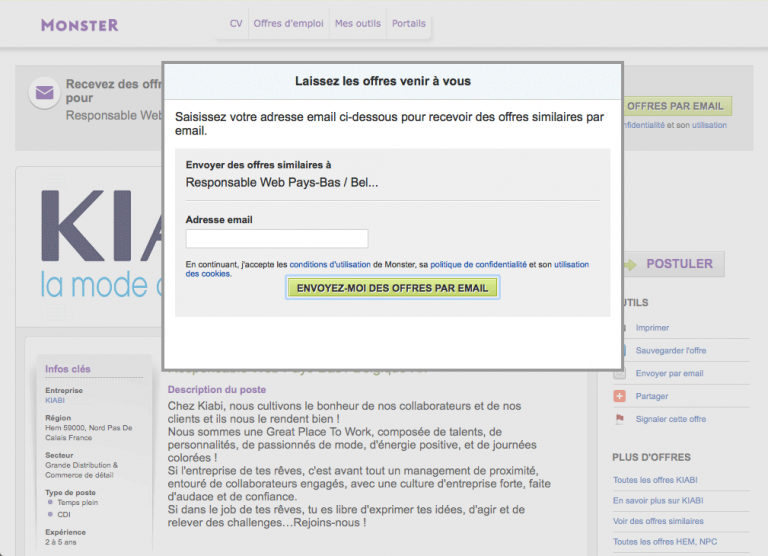Click the Partager link

click(651, 396)
